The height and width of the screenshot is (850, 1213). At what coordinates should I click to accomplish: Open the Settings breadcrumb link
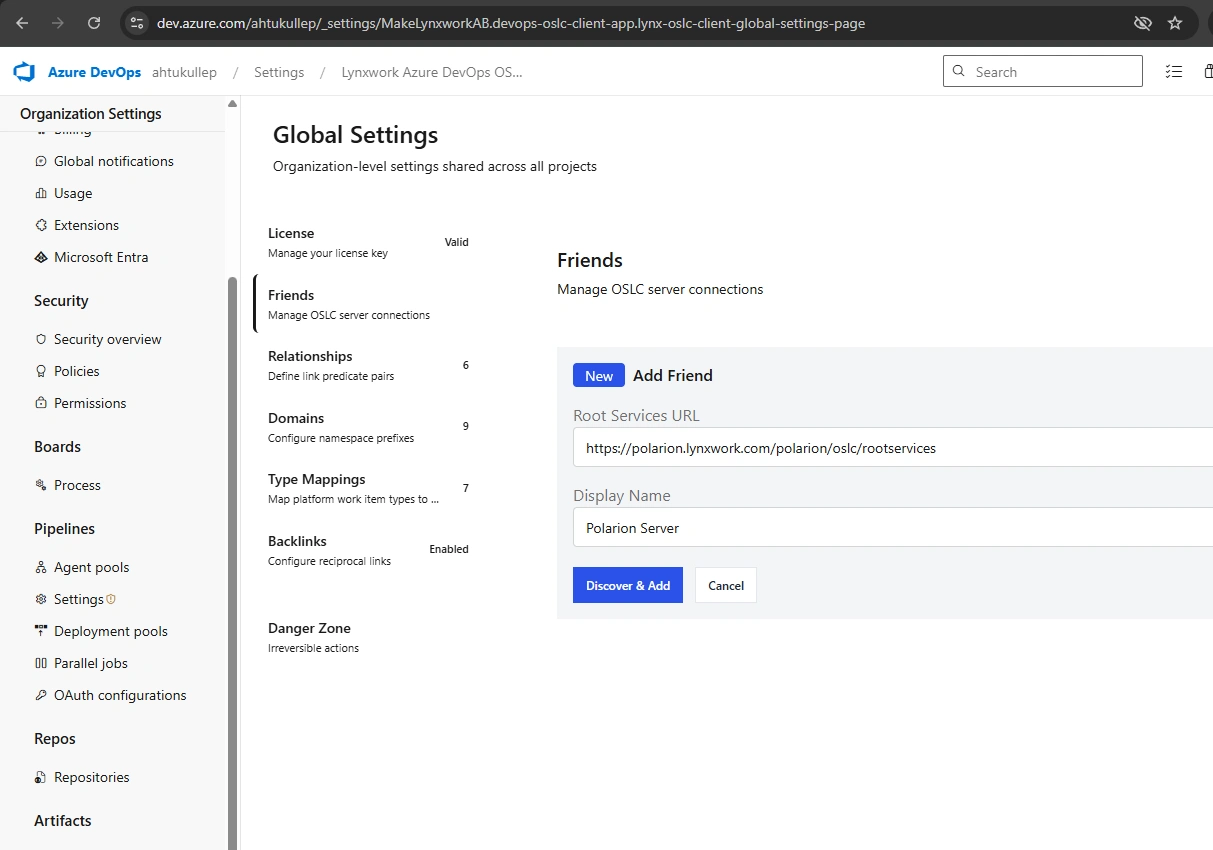[x=279, y=72]
